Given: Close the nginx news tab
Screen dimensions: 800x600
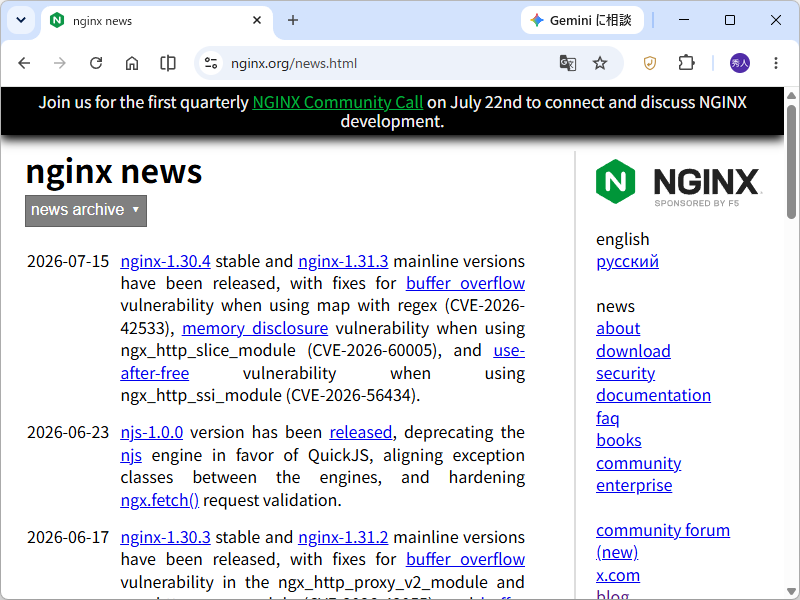Looking at the screenshot, I should 257,20.
